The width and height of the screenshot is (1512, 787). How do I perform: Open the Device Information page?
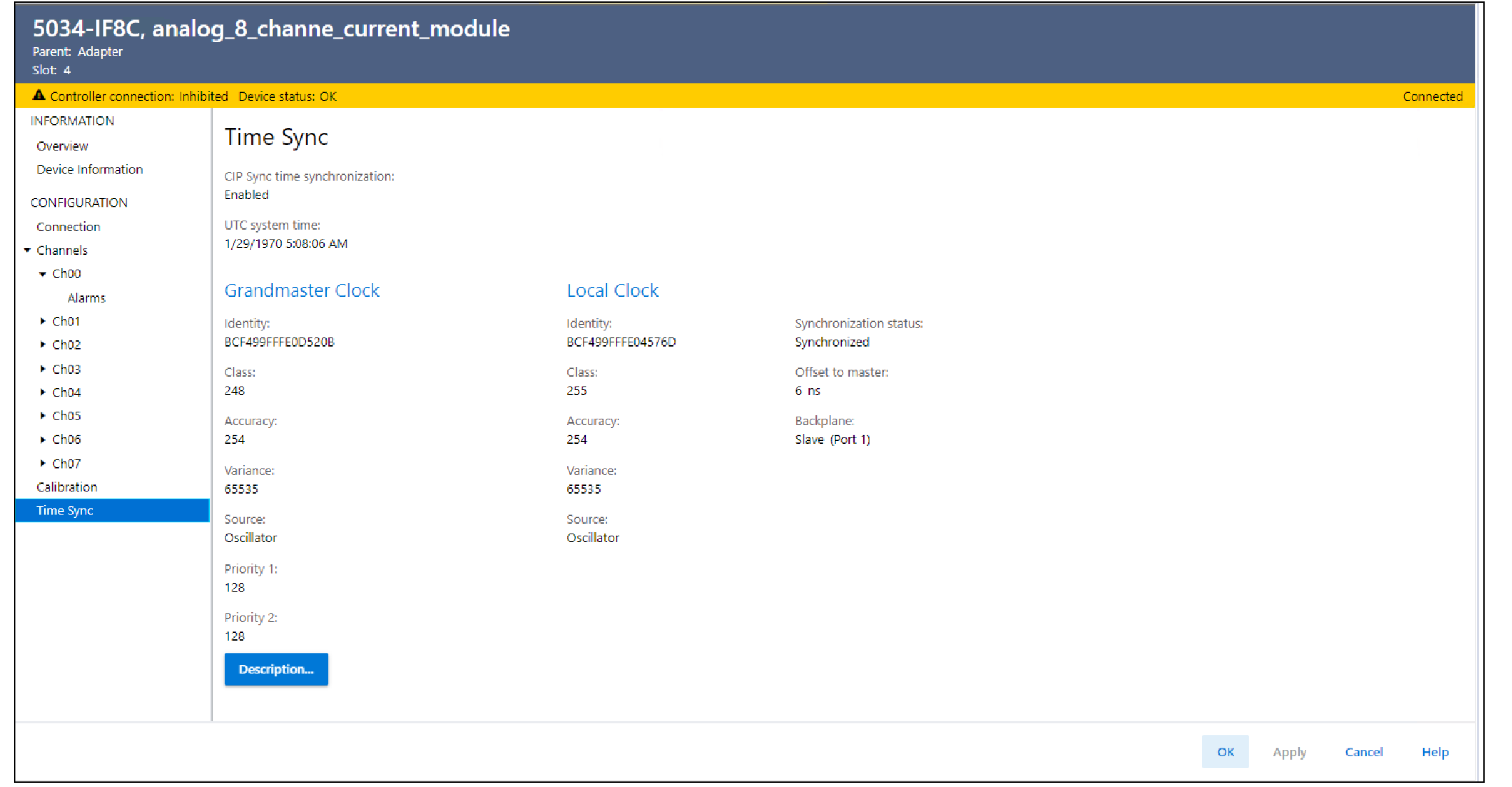[x=90, y=169]
